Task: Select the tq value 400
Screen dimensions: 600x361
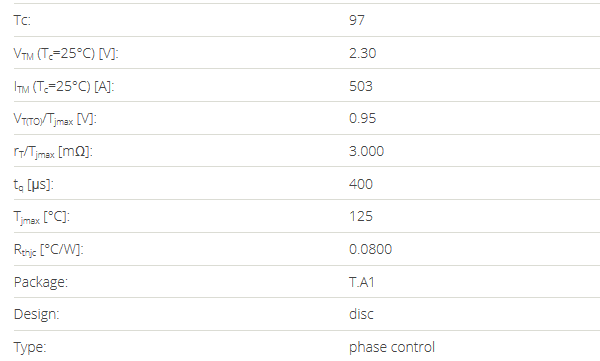Action: pyautogui.click(x=360, y=184)
